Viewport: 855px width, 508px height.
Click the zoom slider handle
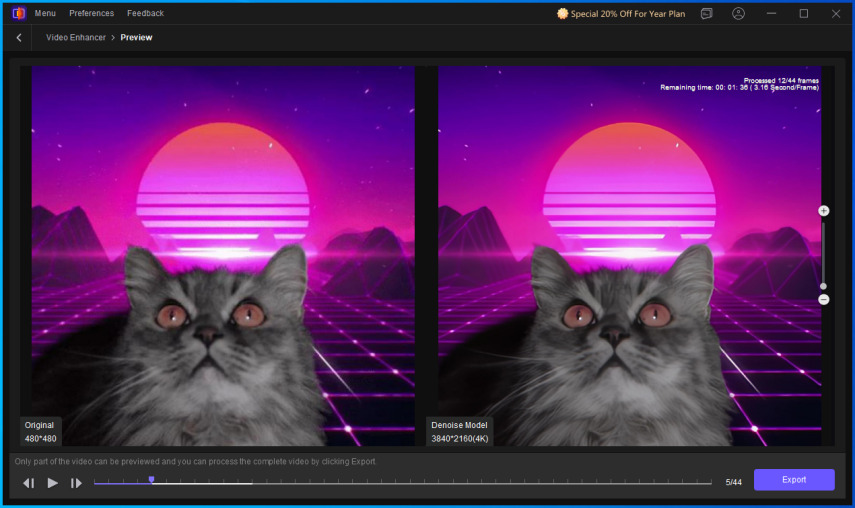coord(823,286)
